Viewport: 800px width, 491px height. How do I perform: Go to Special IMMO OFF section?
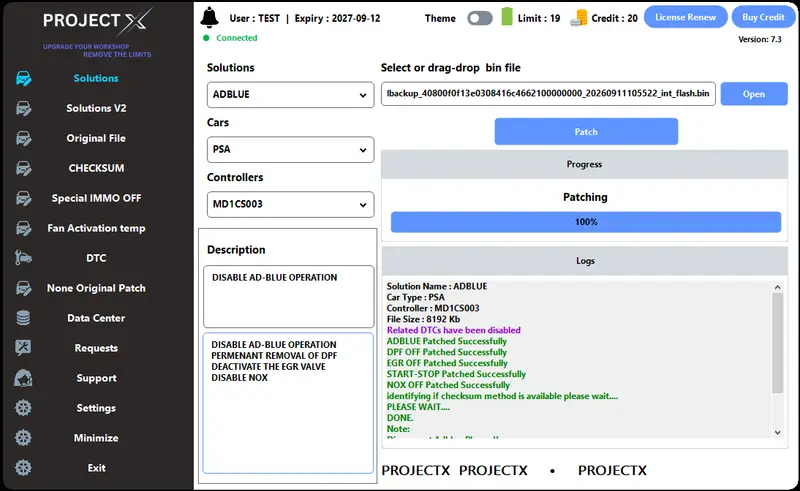pos(96,198)
